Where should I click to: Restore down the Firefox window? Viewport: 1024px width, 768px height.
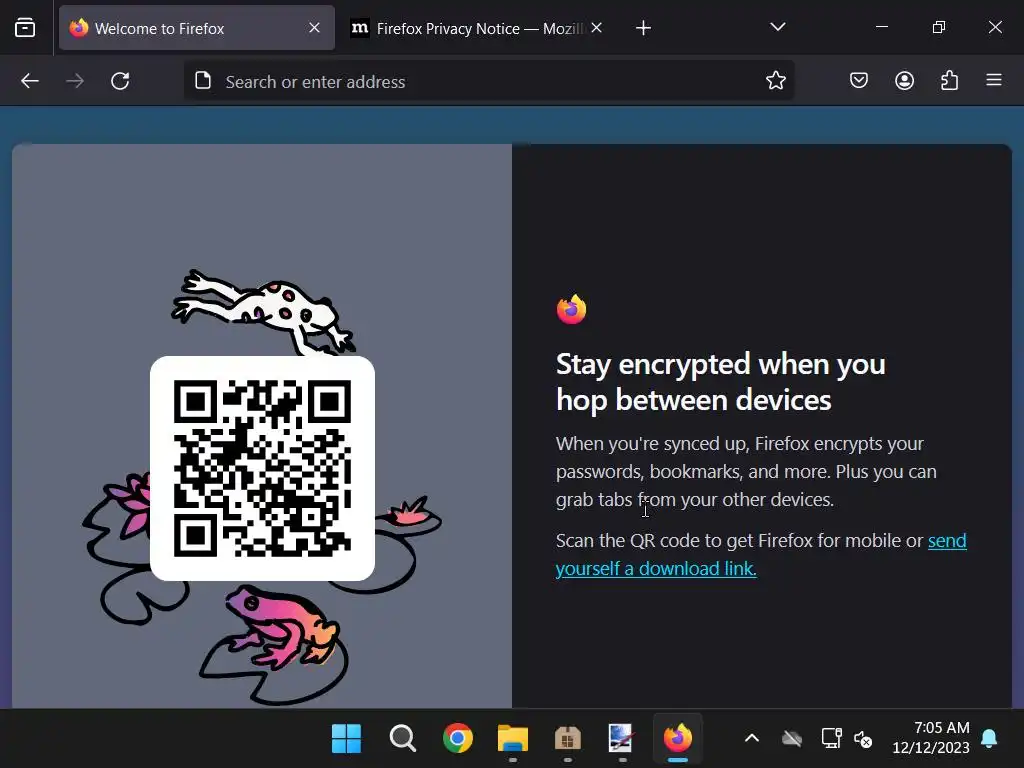coord(938,27)
